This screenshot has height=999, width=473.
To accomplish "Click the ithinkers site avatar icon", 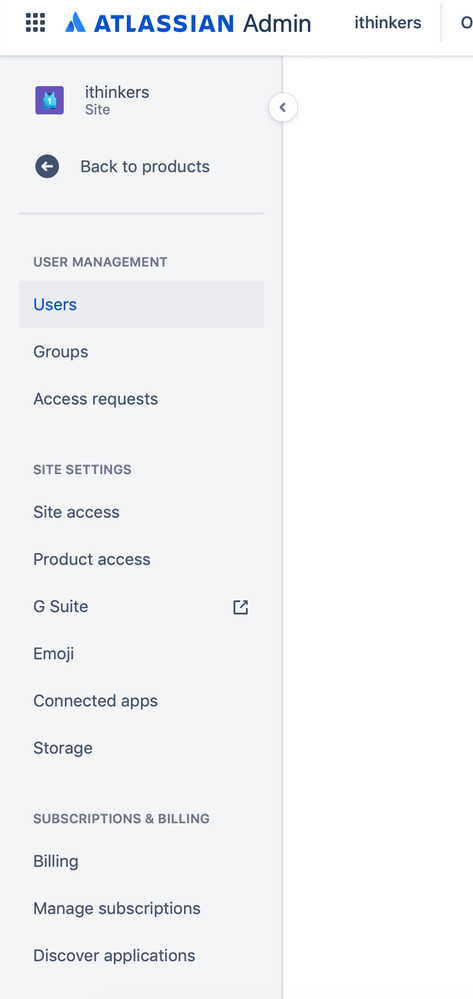I will pyautogui.click(x=49, y=101).
